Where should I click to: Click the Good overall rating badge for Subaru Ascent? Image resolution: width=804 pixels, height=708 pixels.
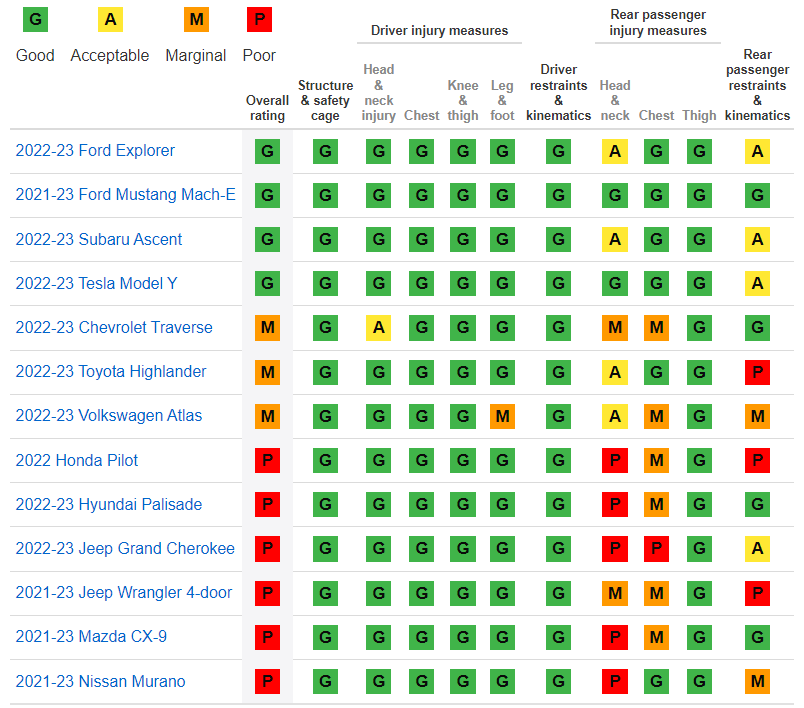pos(267,240)
